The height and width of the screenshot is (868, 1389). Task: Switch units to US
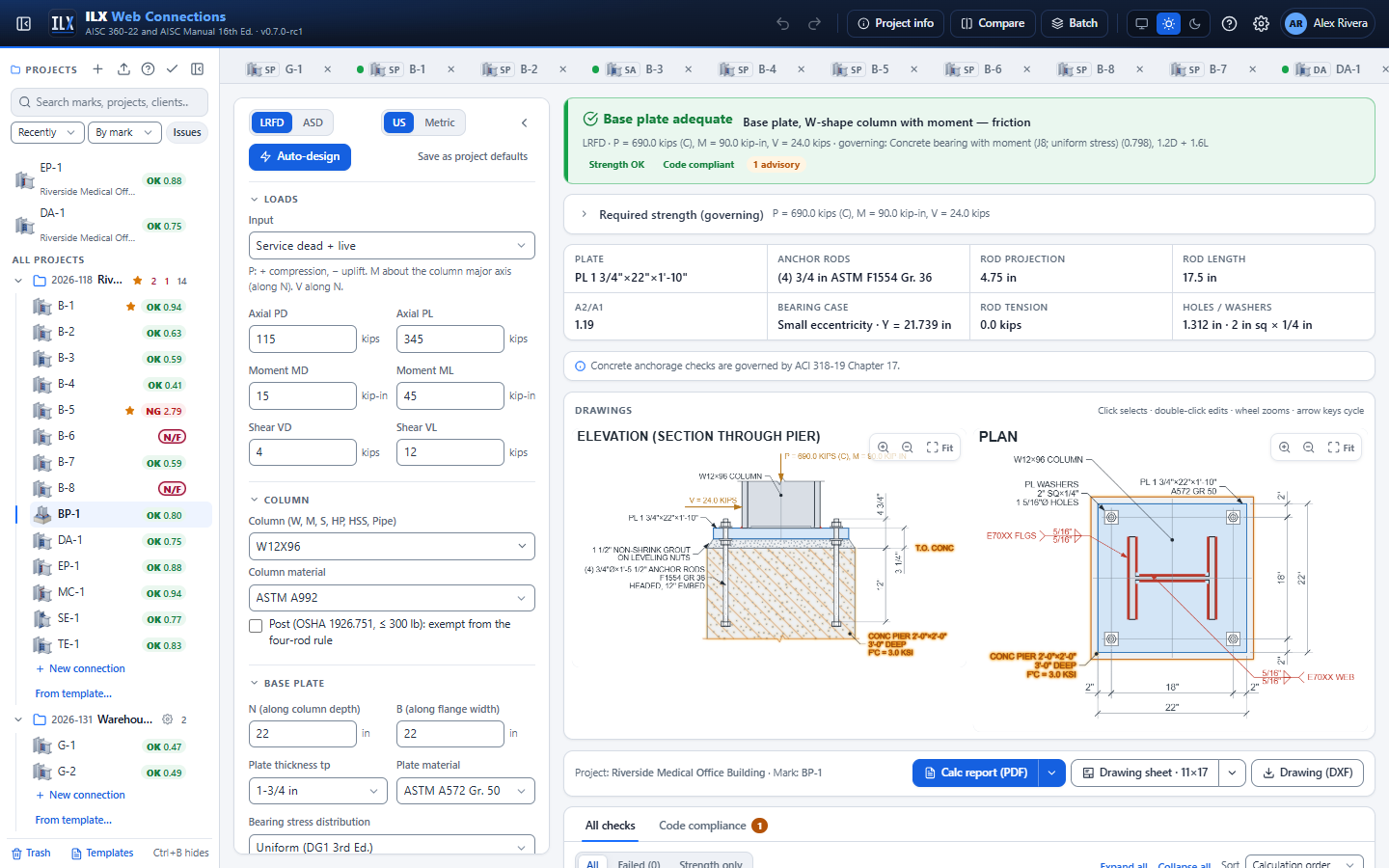[x=398, y=122]
